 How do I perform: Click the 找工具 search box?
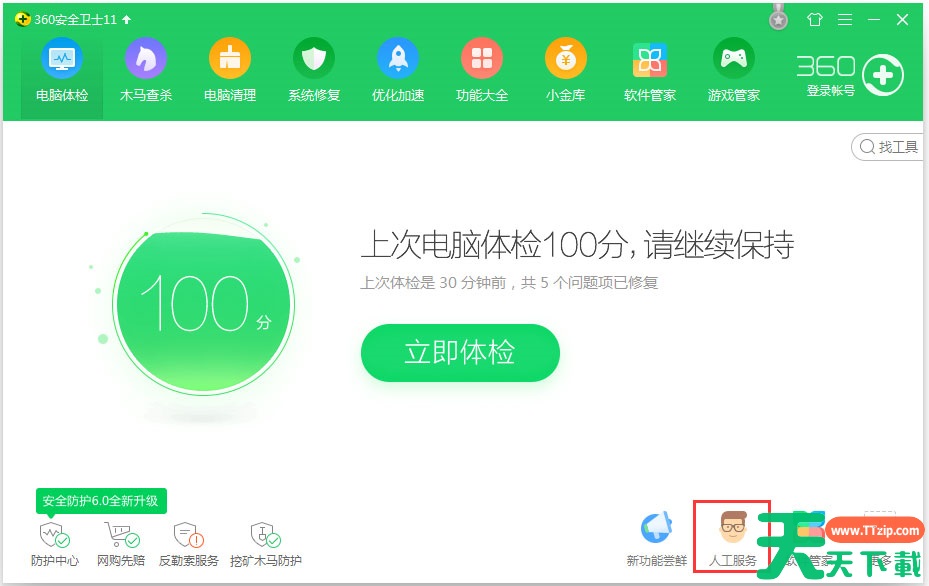coord(887,146)
